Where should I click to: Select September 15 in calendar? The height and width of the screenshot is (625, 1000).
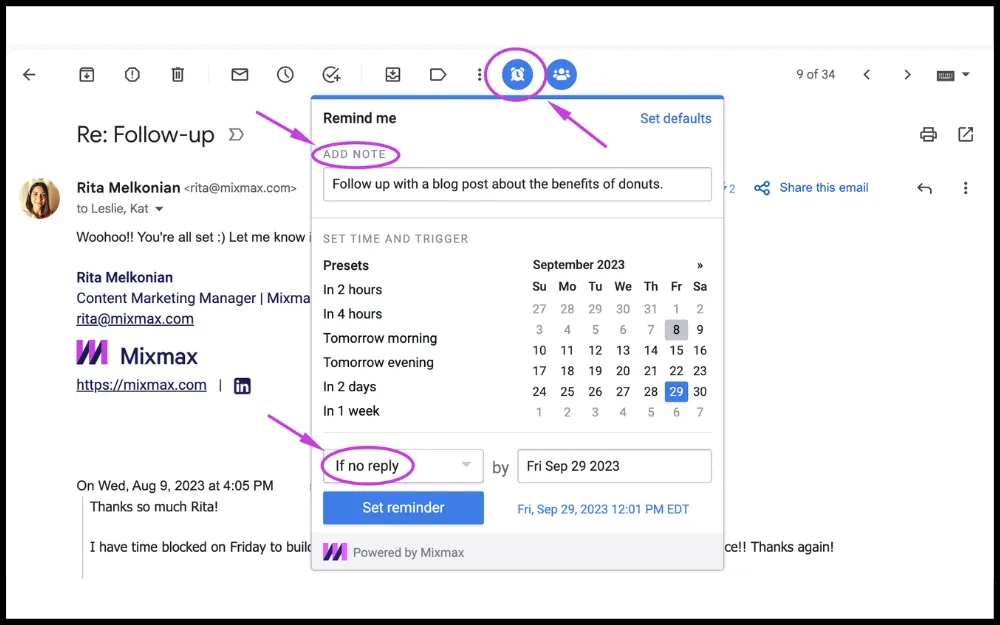click(x=676, y=350)
